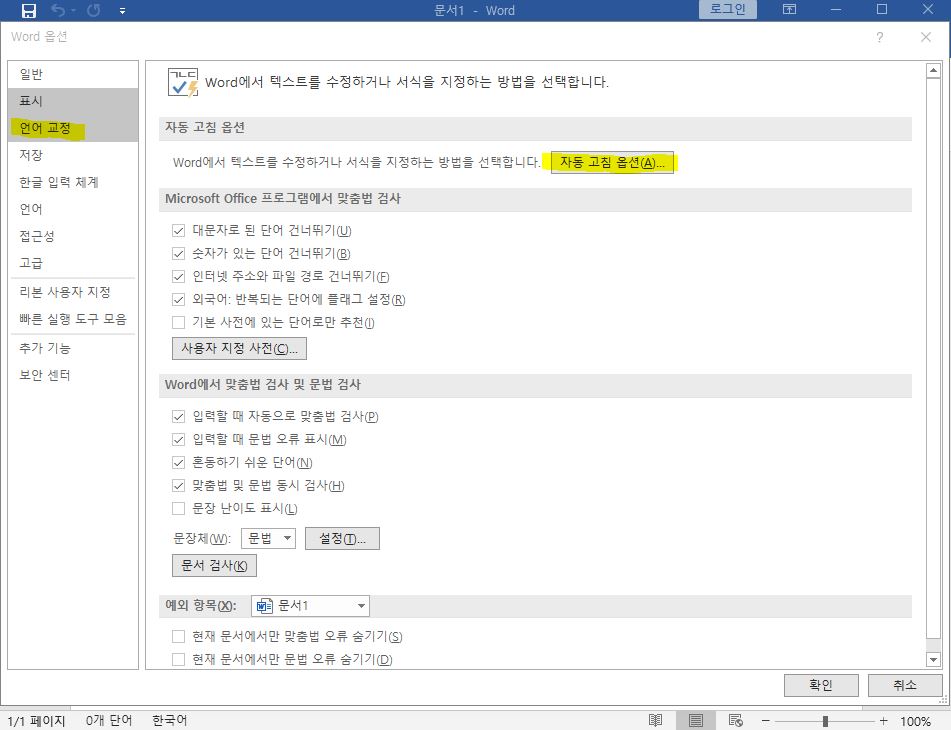Open the 접근성 category

click(x=73, y=236)
